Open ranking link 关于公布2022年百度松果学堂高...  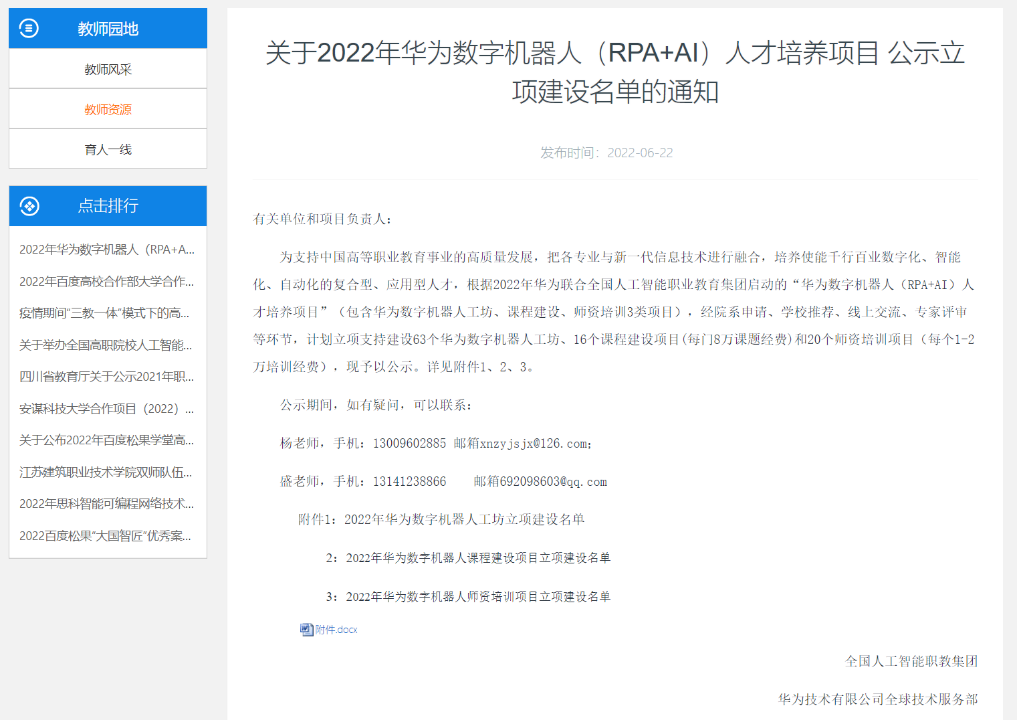107,440
